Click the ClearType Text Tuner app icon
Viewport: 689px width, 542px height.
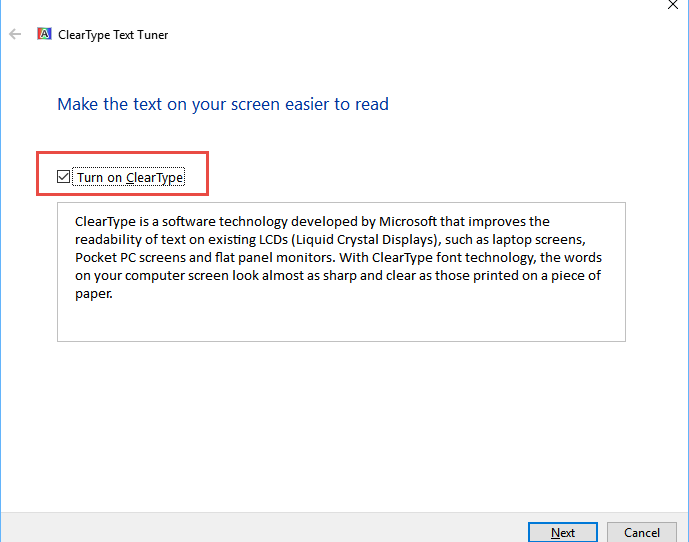[x=44, y=34]
